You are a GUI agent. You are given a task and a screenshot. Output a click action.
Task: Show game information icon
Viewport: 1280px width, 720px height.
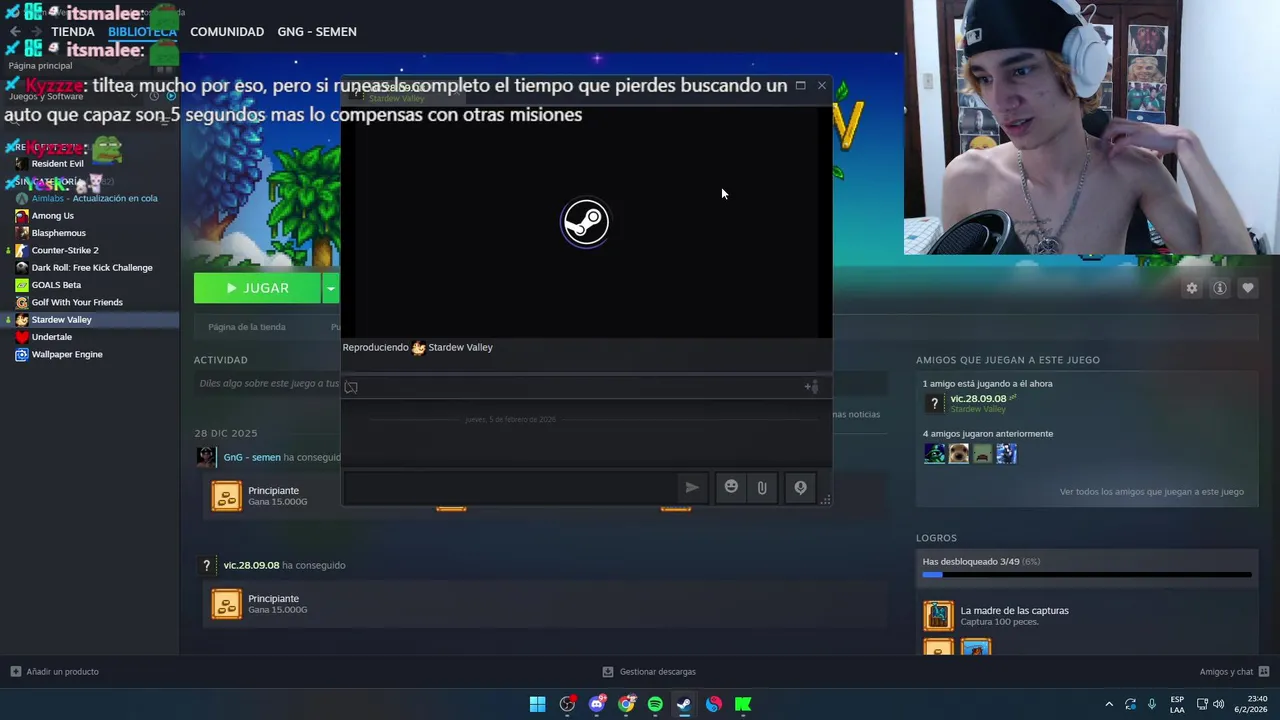1219,288
